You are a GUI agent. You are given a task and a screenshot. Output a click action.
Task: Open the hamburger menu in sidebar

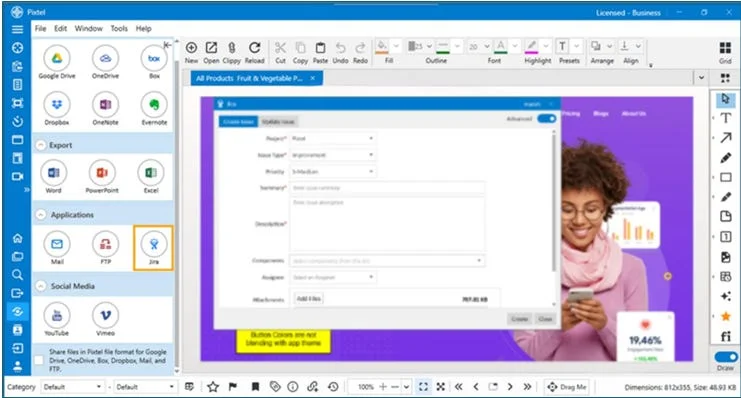coord(17,29)
